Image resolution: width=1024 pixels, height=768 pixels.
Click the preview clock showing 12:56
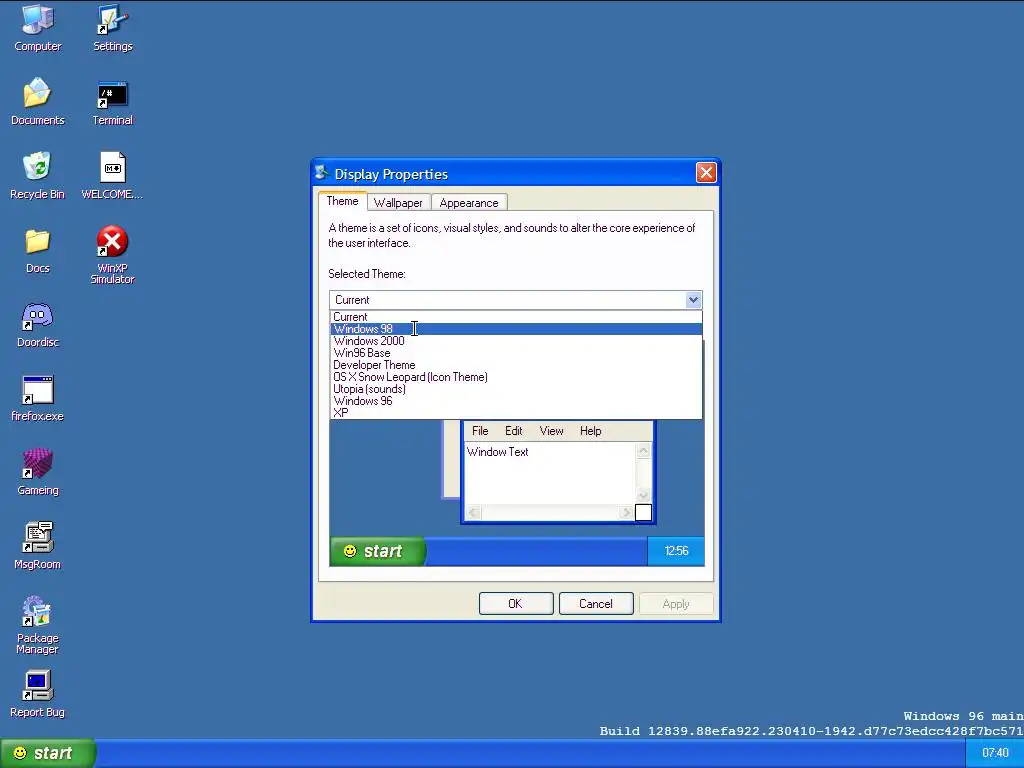tap(676, 551)
